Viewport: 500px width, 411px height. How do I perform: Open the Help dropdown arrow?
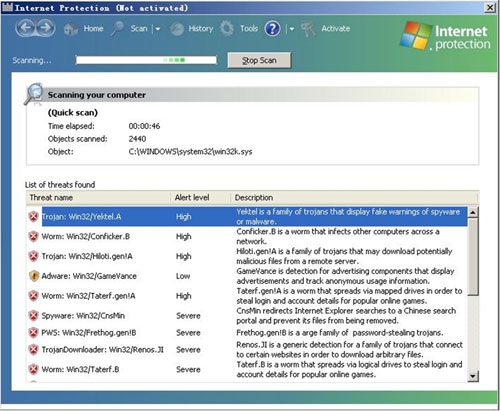click(x=292, y=29)
